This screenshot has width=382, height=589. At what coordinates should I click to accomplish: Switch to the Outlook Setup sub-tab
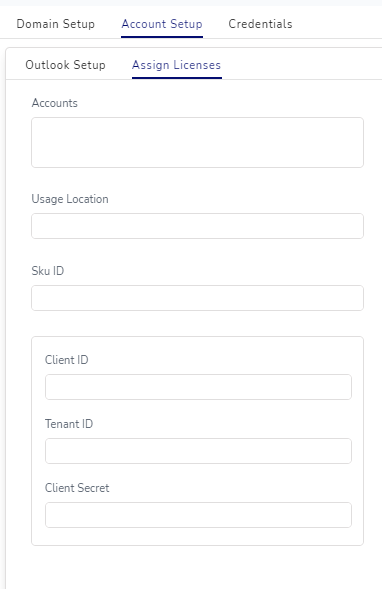pos(65,65)
